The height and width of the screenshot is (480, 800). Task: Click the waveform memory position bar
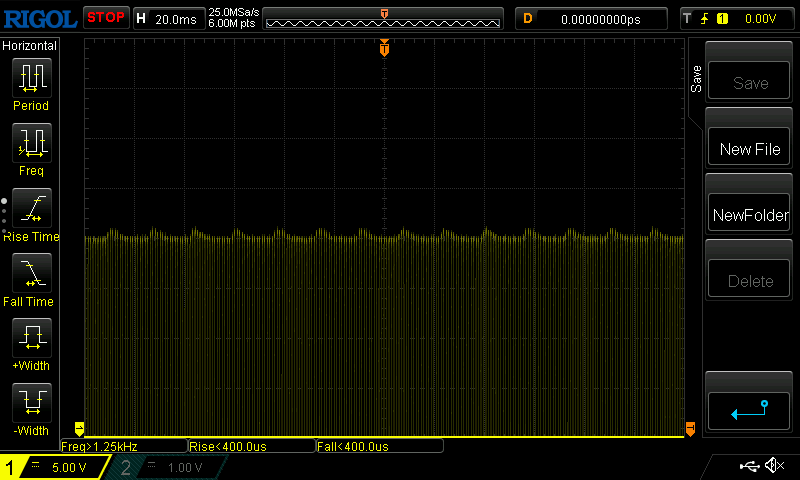coord(384,18)
